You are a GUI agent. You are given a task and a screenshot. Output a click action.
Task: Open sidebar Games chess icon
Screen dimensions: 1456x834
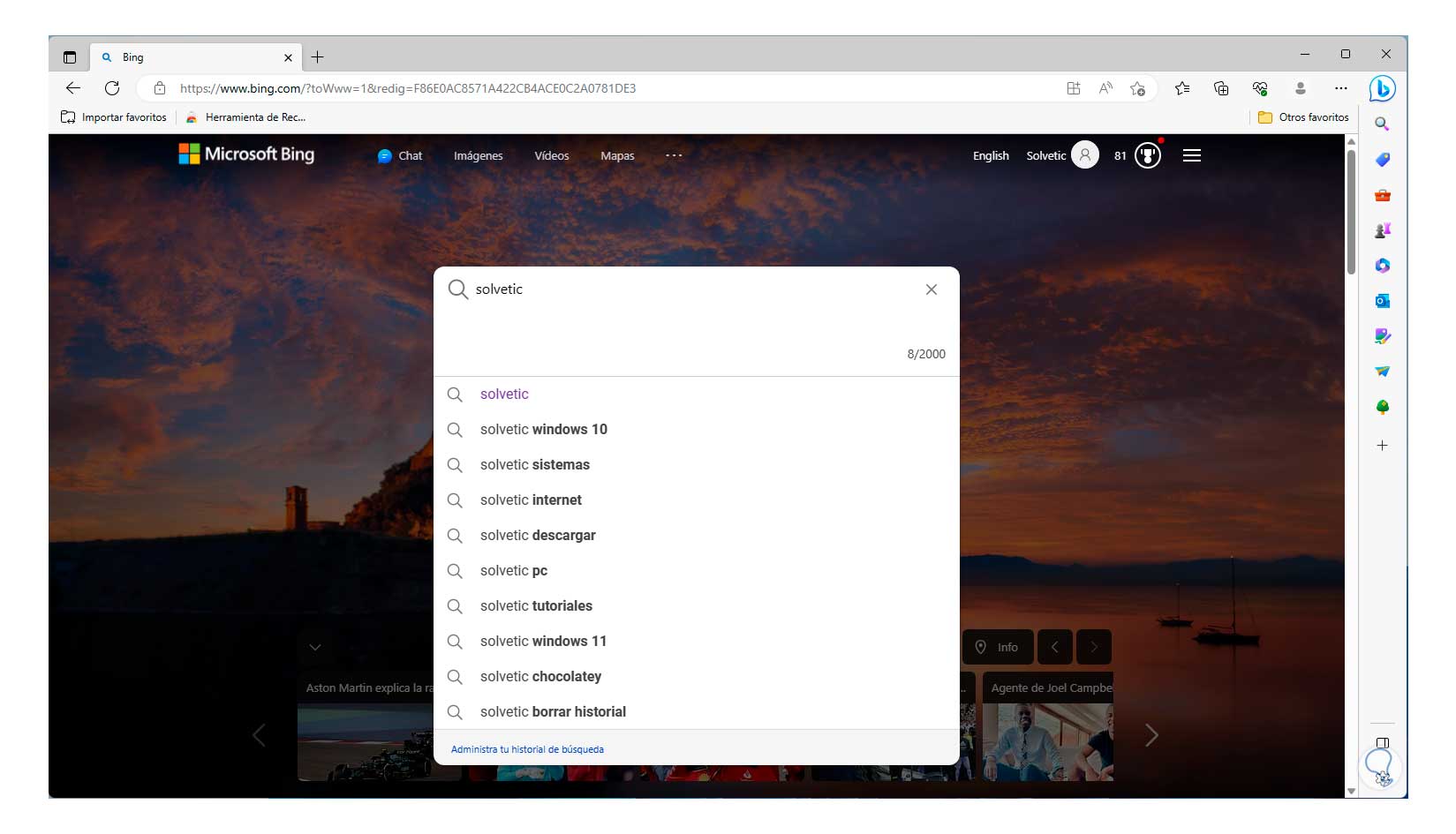pos(1383,230)
